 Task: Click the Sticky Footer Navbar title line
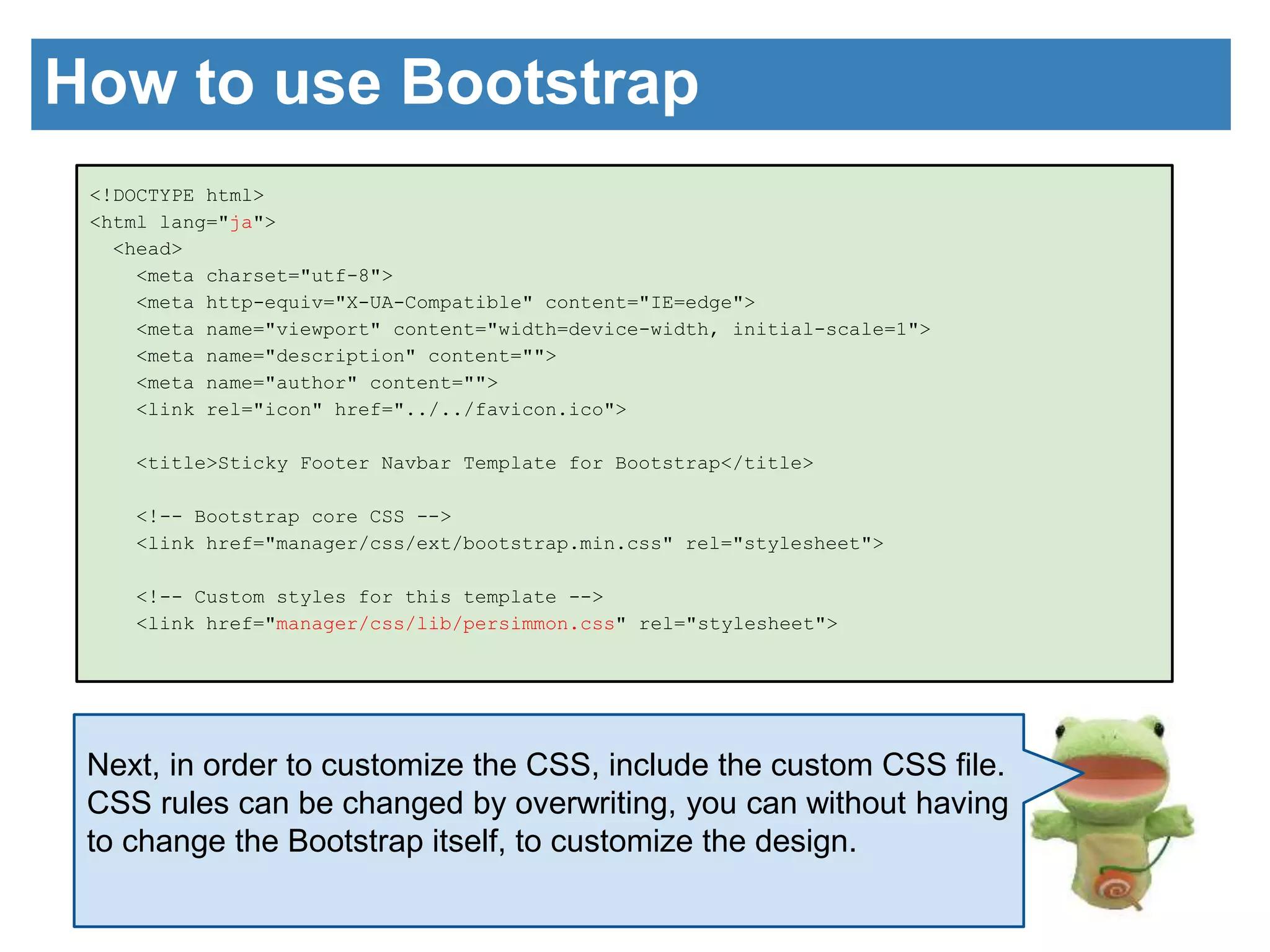click(475, 463)
